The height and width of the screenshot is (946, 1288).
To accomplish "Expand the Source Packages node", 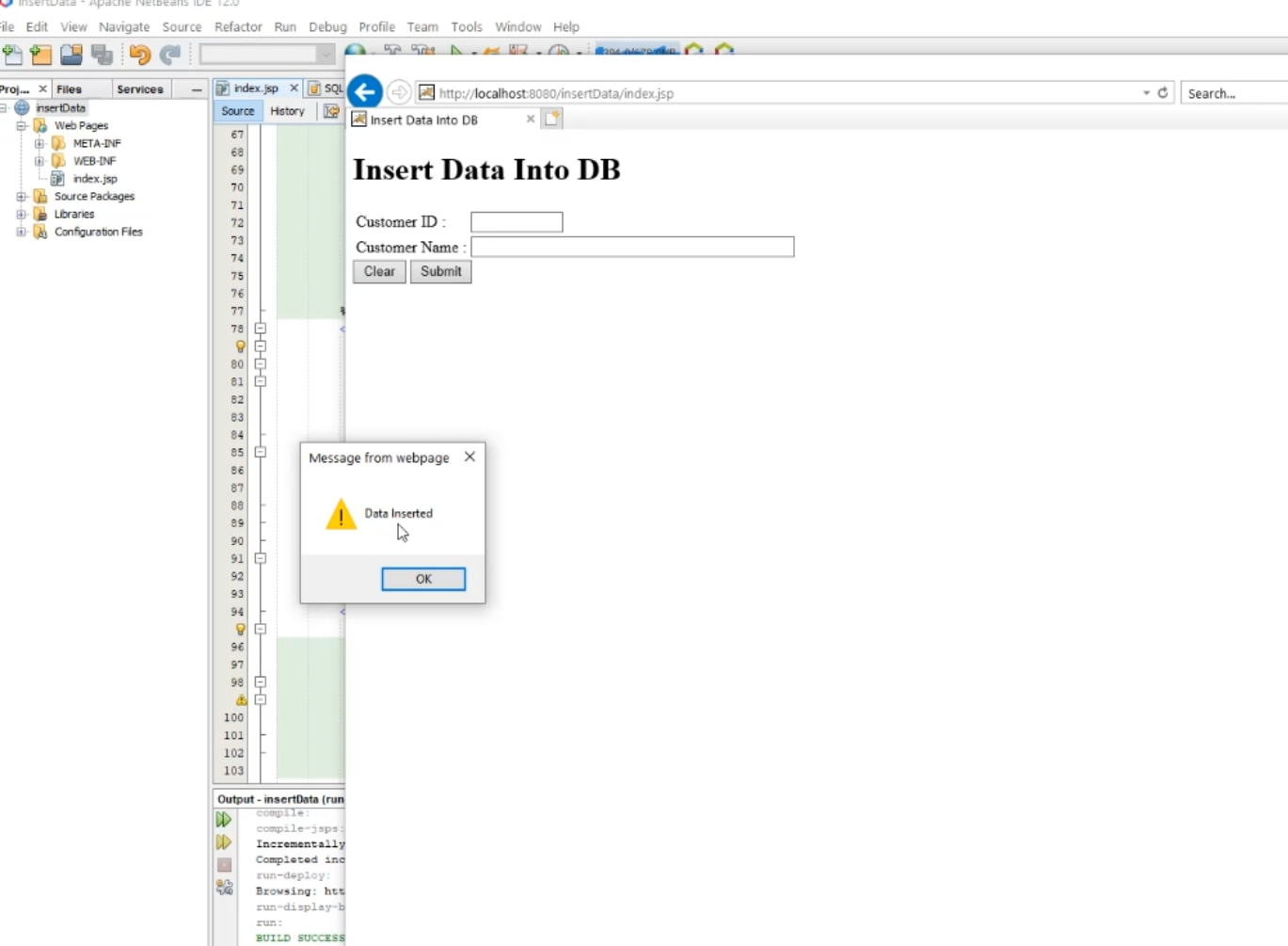I will coord(22,196).
